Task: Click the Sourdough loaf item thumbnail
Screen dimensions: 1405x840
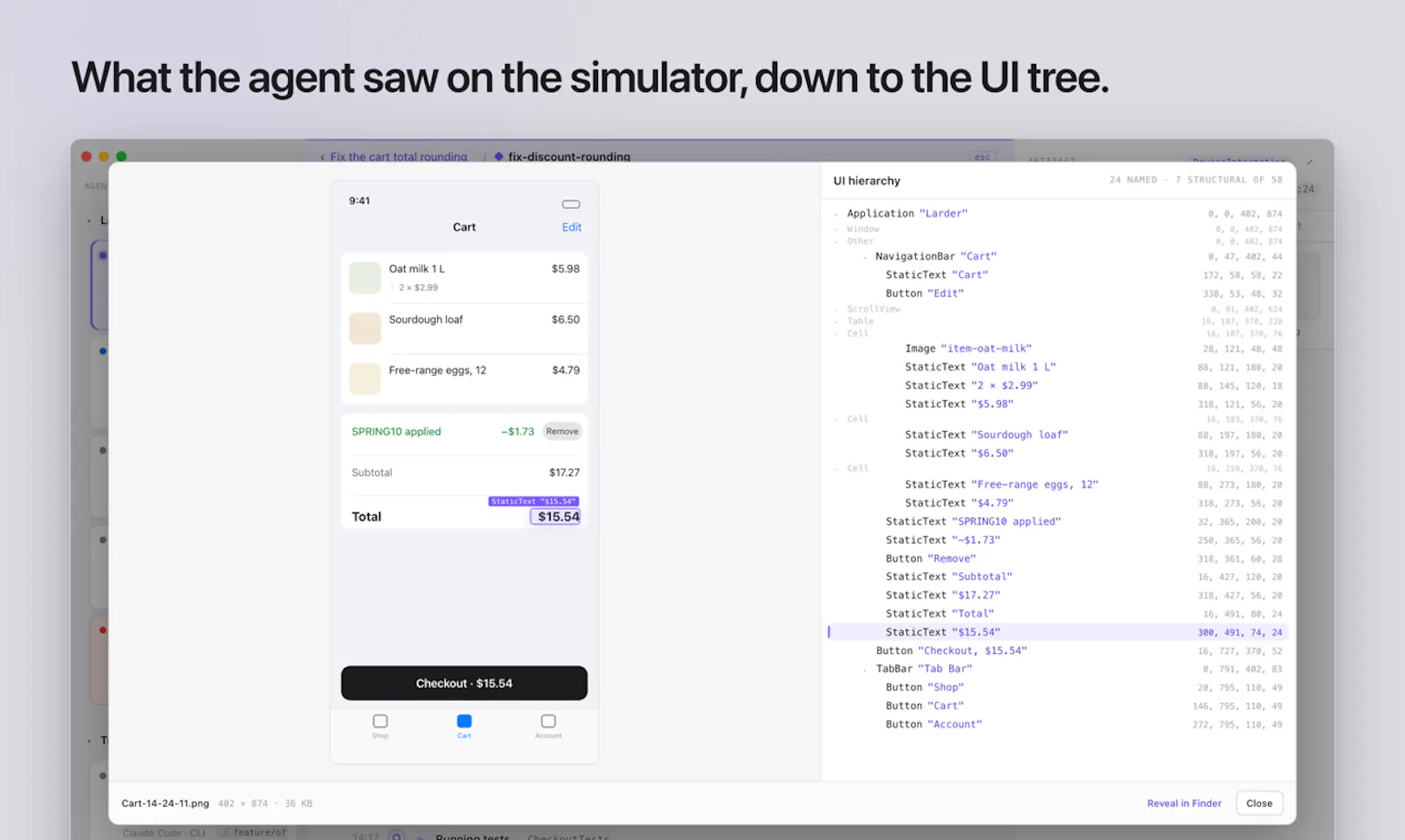Action: point(364,328)
